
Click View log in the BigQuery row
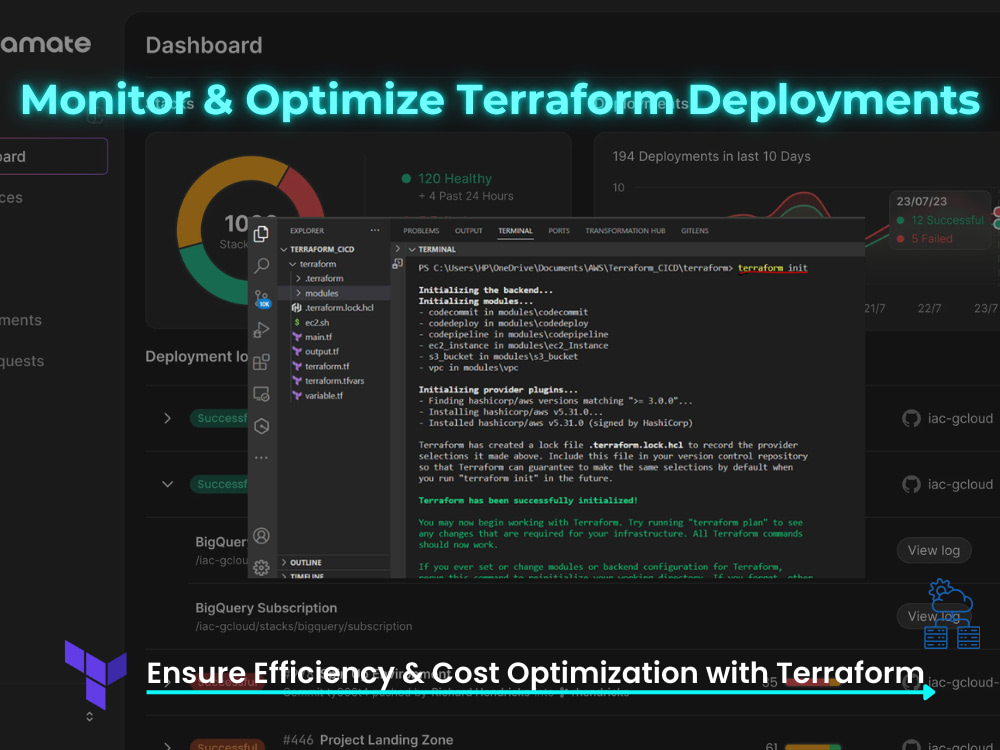pos(934,550)
